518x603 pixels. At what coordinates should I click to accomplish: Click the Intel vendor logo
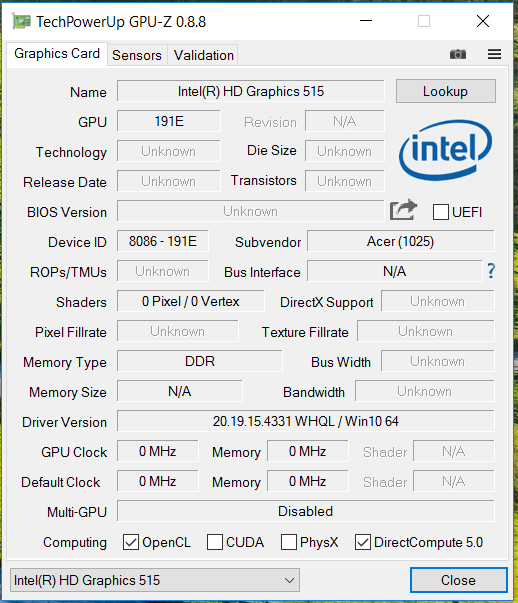pos(445,150)
